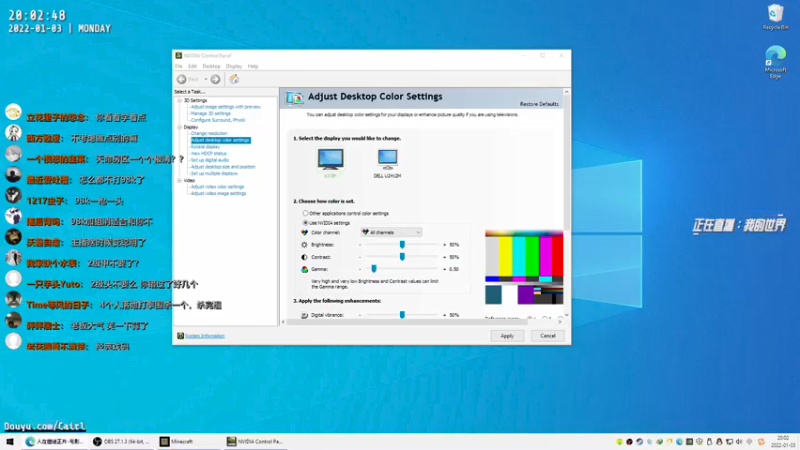The width and height of the screenshot is (800, 450).
Task: Switch to OBS taskbar item
Action: [x=121, y=441]
